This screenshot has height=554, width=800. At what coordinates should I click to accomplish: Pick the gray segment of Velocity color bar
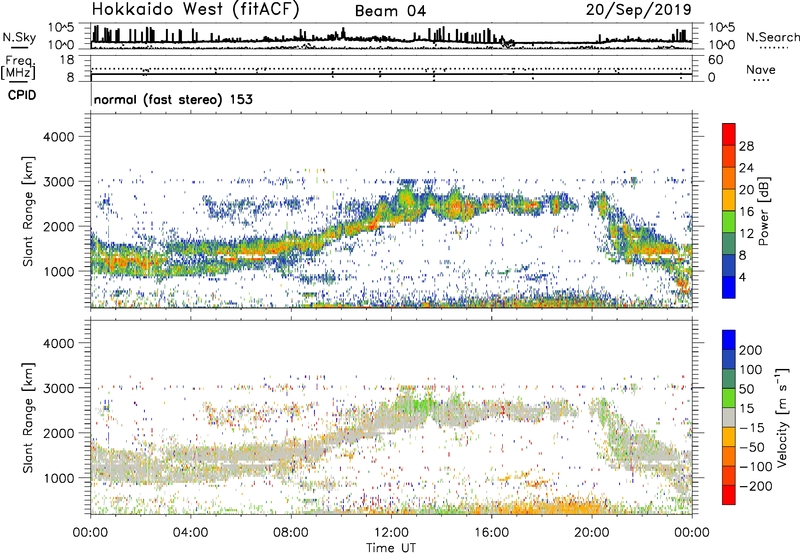point(729,417)
